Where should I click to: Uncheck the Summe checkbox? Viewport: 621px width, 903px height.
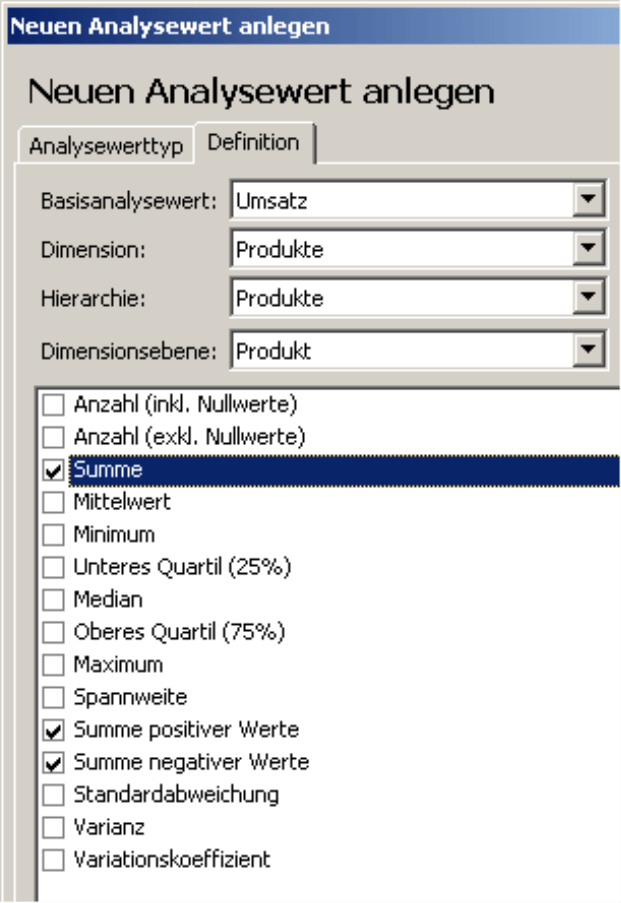[x=54, y=470]
